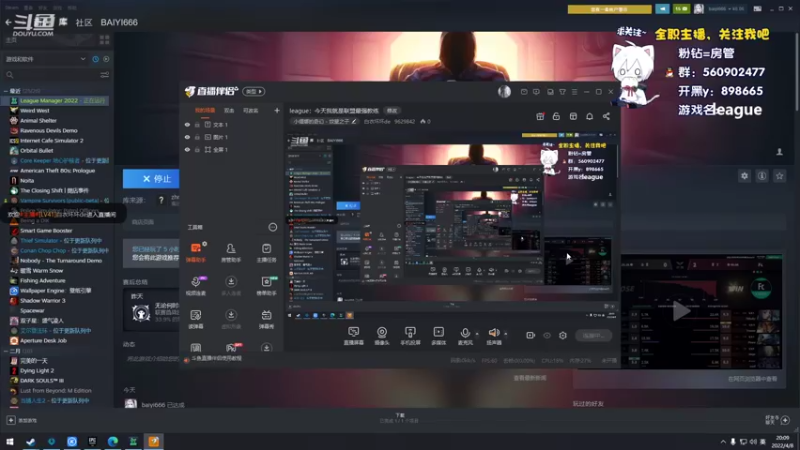800x450 pixels.
Task: Play the game trailer video thumbnail
Action: 681,311
